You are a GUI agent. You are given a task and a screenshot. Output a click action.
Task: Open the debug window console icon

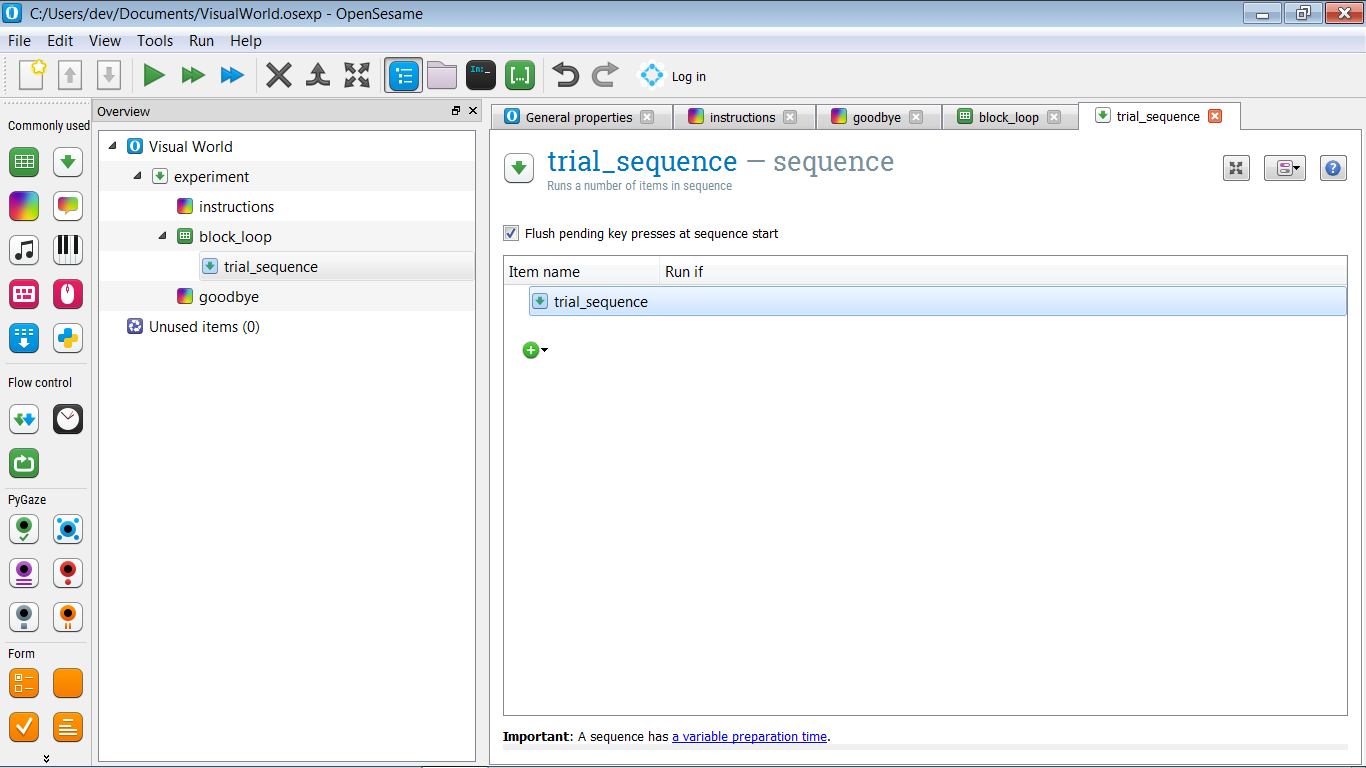(481, 75)
